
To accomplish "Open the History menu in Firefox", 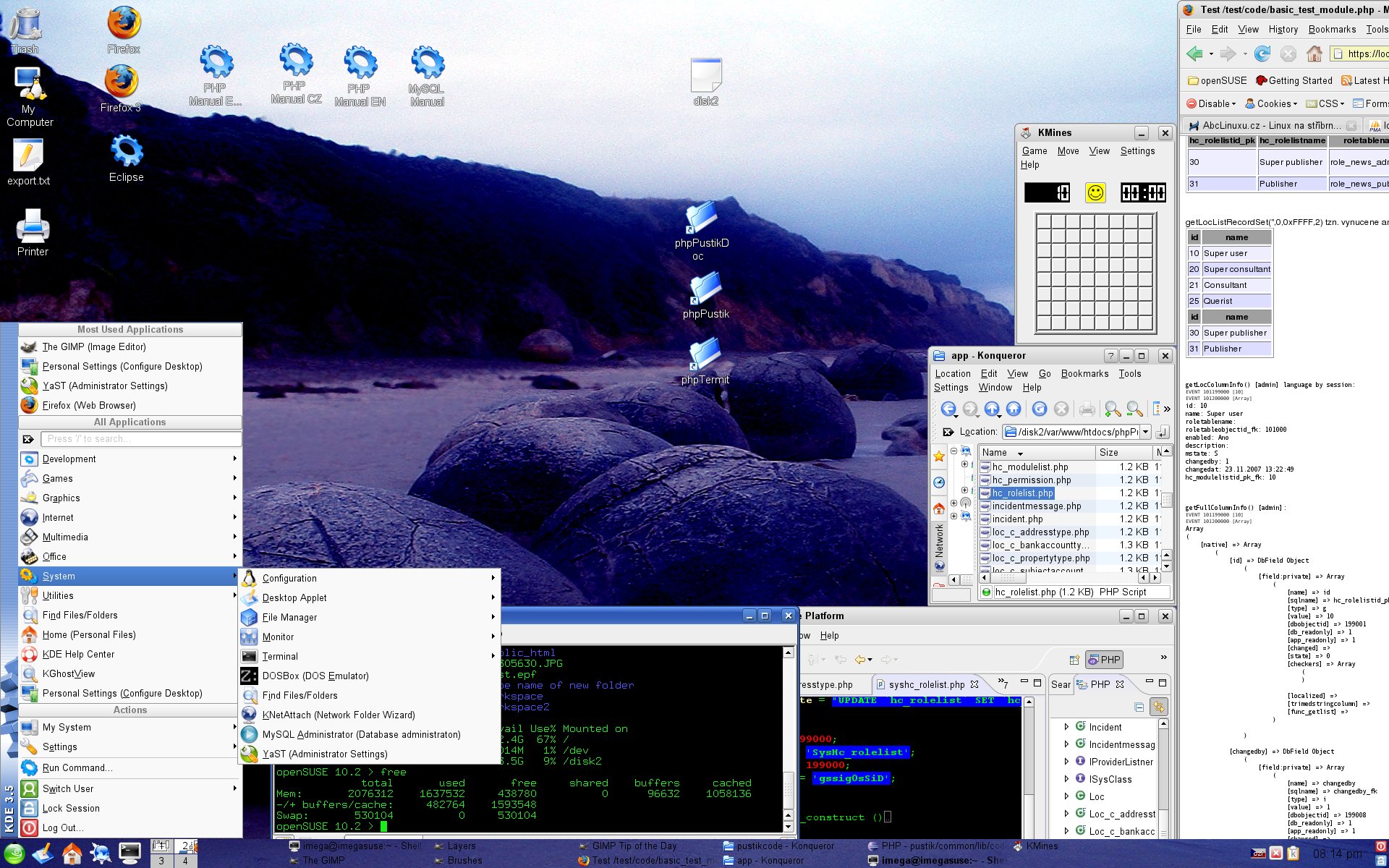I will pyautogui.click(x=1283, y=29).
